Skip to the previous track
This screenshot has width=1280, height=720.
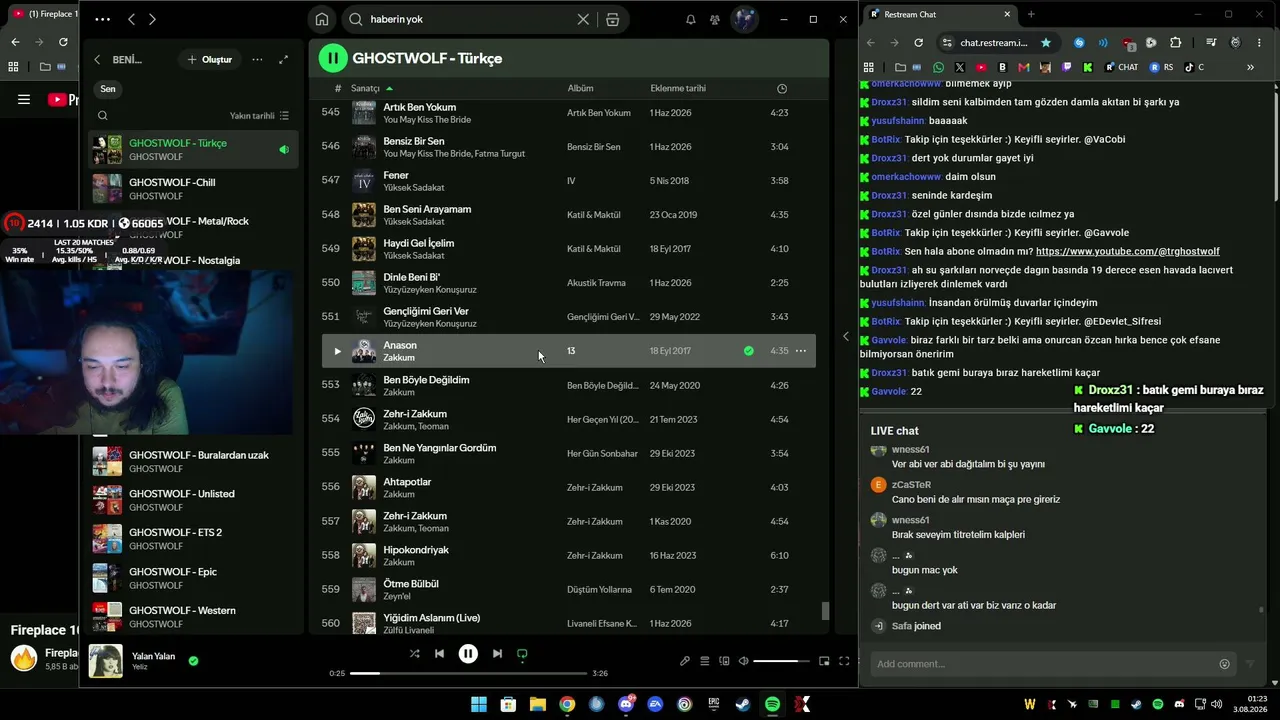[439, 654]
